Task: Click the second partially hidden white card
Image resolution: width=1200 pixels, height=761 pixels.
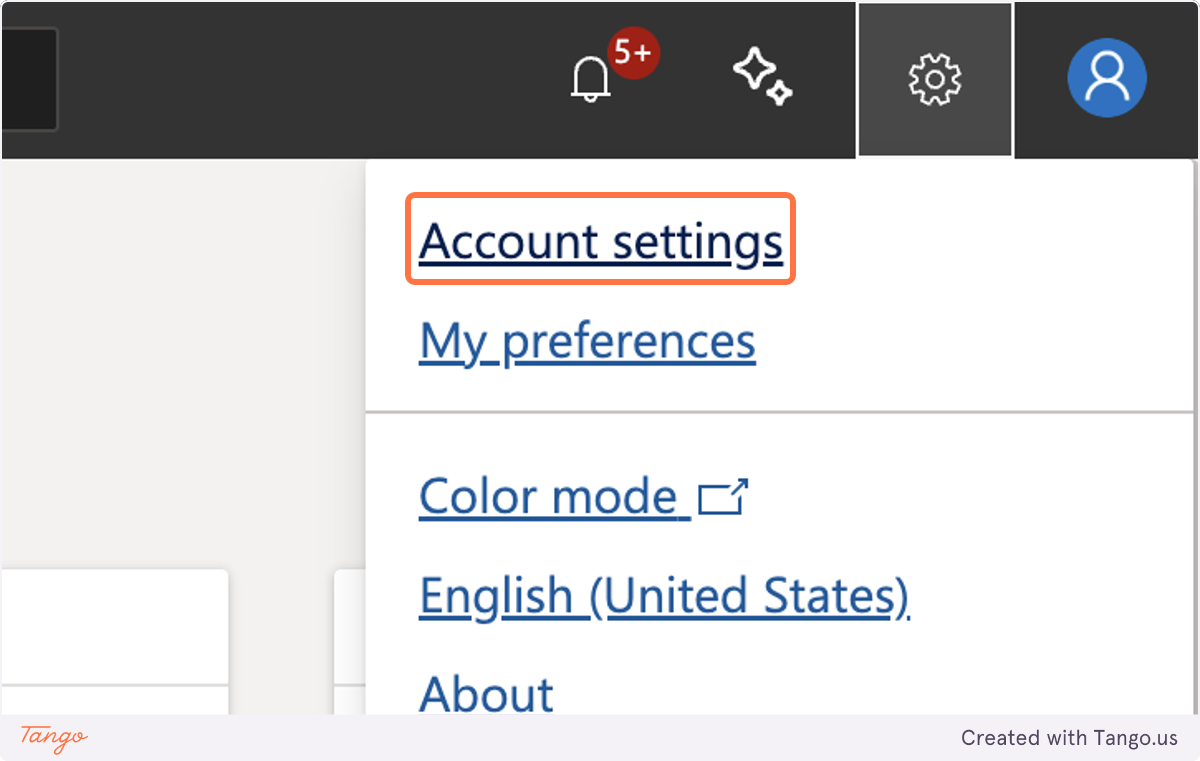Action: click(349, 642)
